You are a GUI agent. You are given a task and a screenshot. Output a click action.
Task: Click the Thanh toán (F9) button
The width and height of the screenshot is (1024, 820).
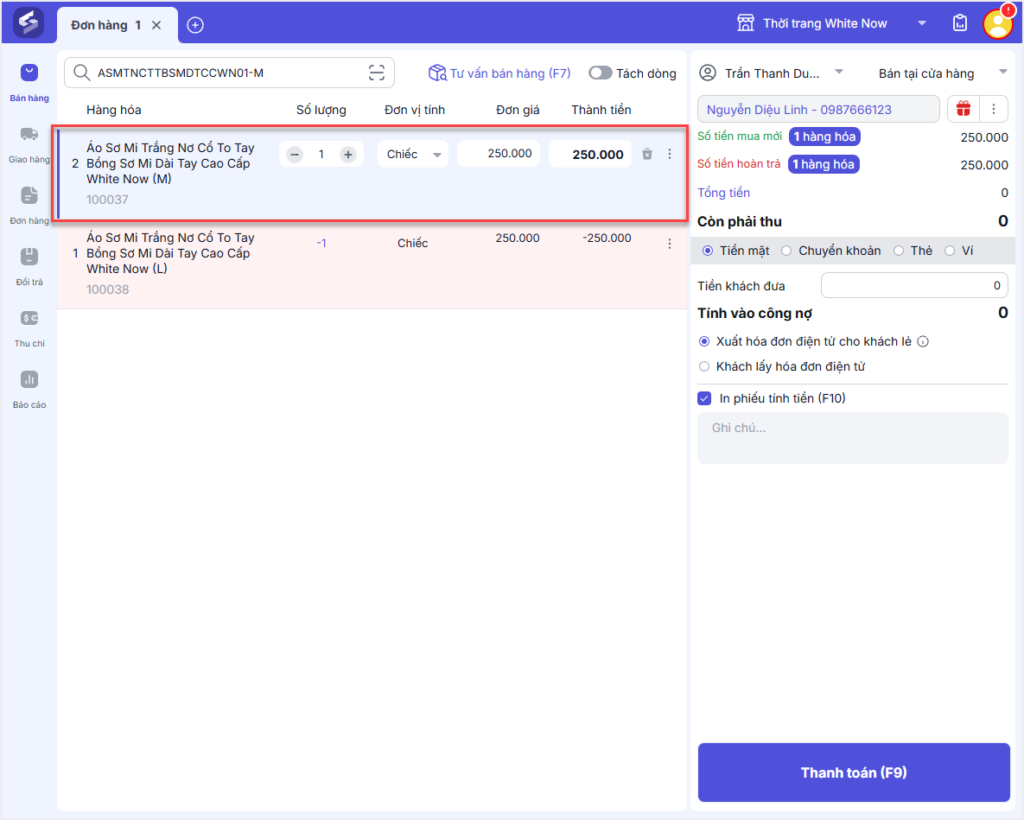click(854, 772)
